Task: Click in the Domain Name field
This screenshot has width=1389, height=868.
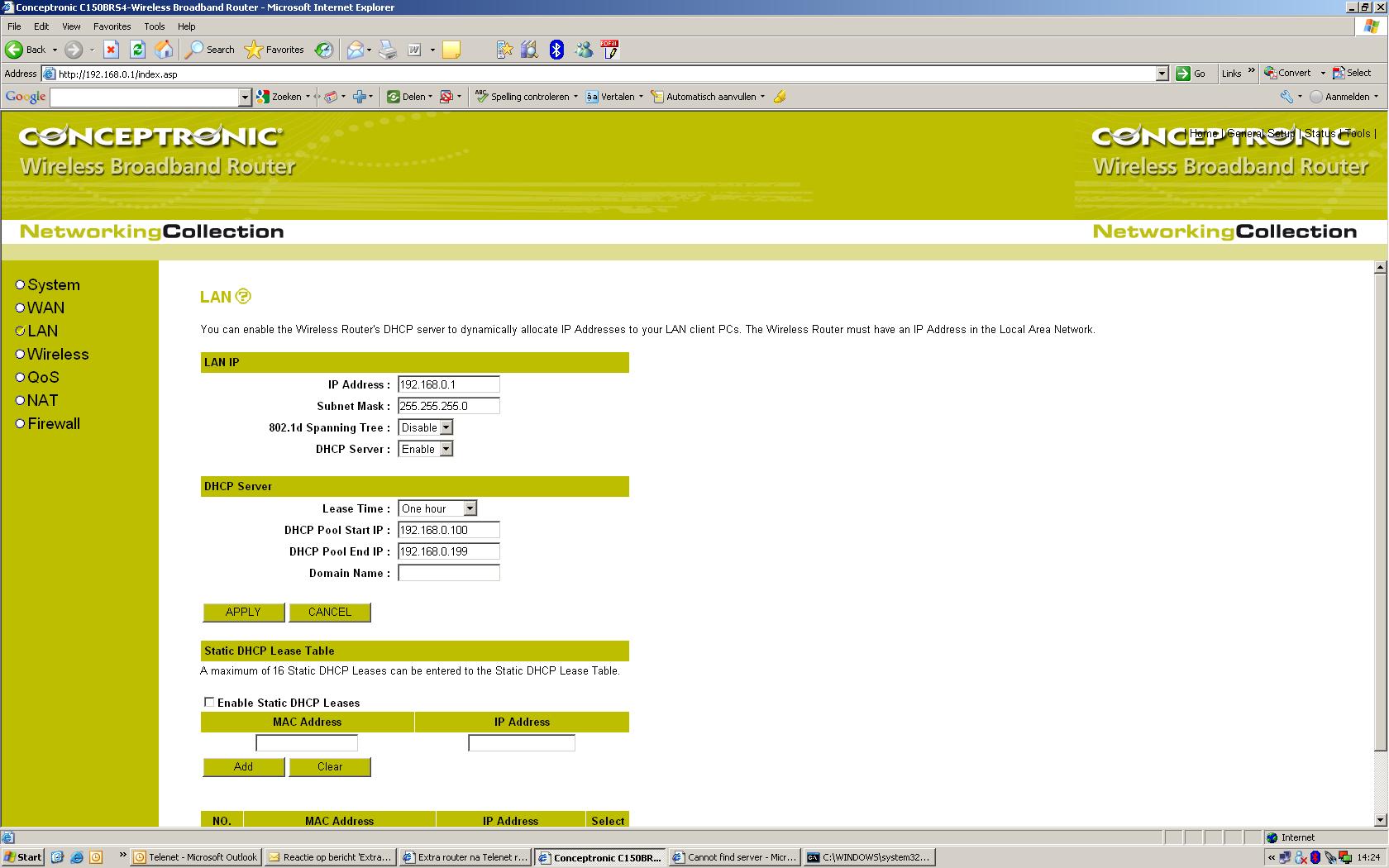Action: pos(449,573)
